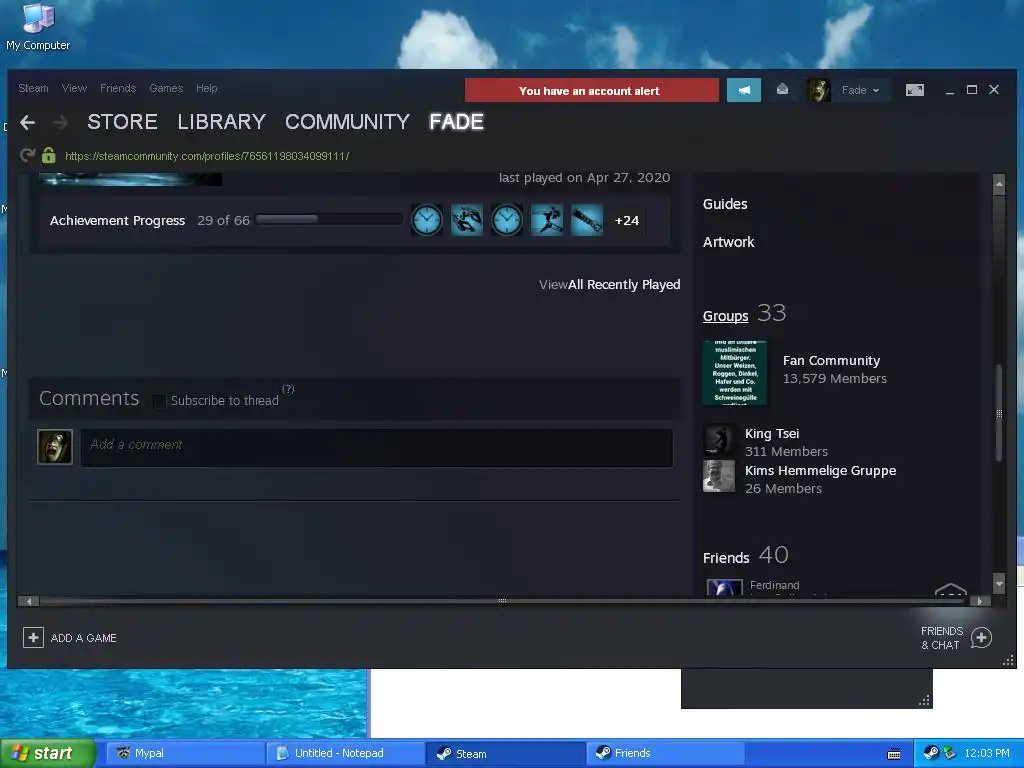
Task: Open King Tsei group name
Action: click(x=772, y=434)
